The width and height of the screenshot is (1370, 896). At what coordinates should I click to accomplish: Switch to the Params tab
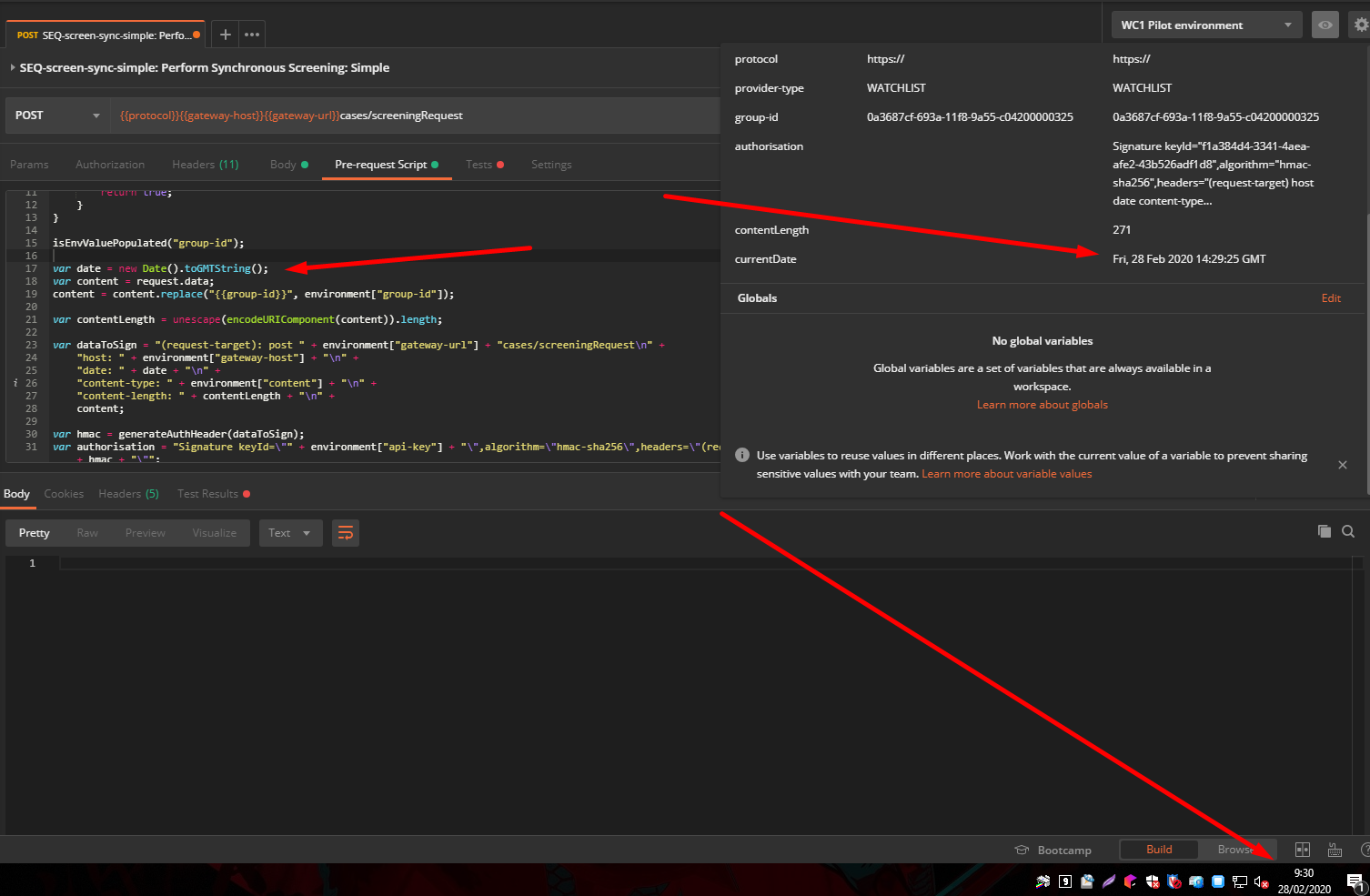tap(29, 165)
